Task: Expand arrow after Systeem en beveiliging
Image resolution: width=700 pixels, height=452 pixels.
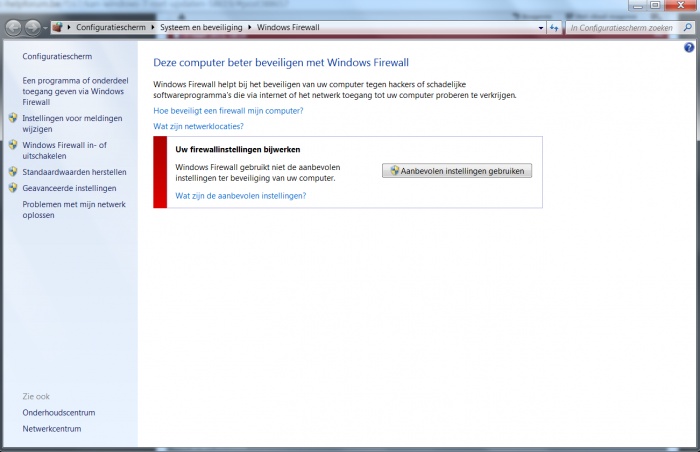Action: (250, 27)
